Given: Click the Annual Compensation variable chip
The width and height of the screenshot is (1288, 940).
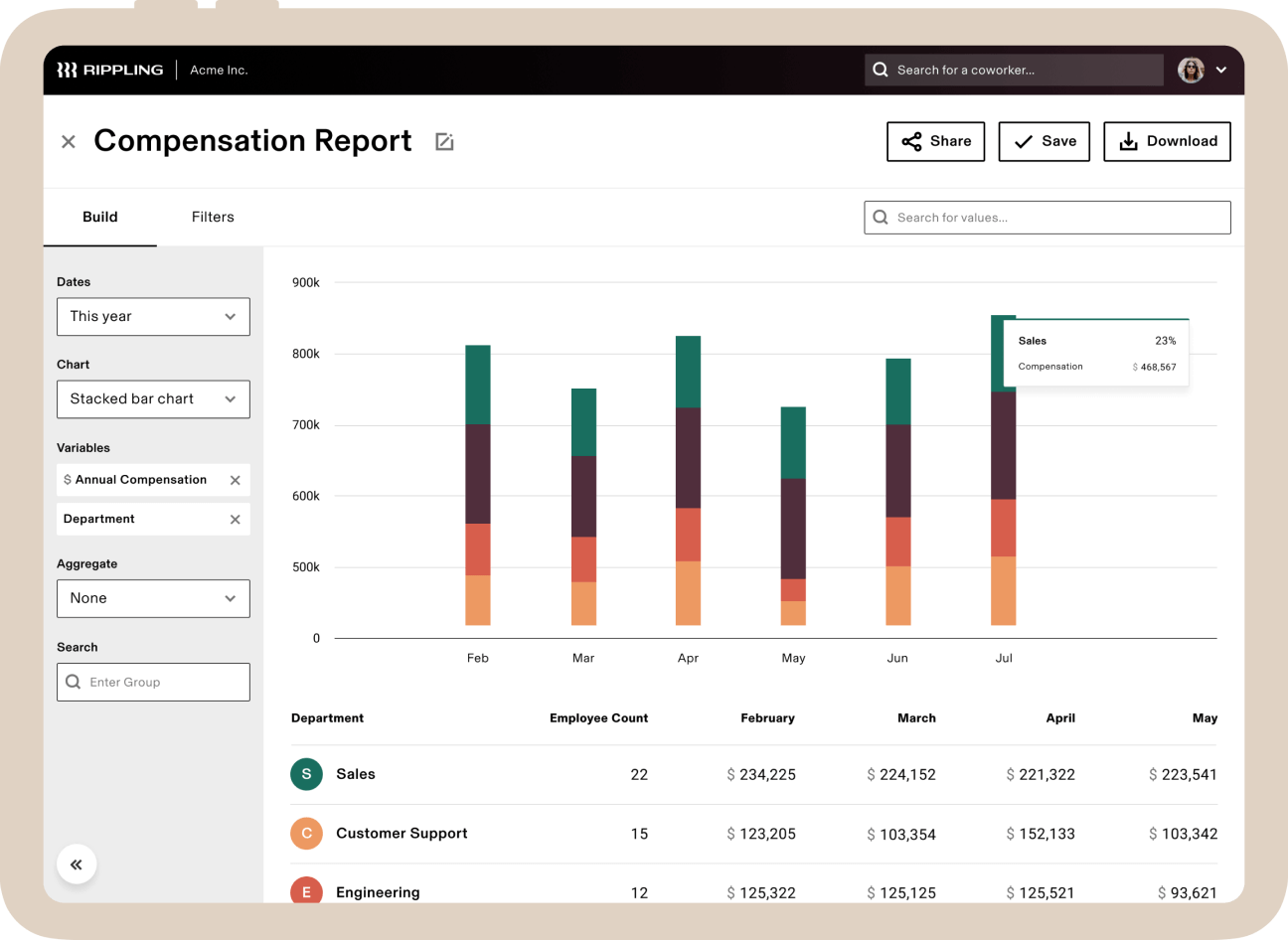Looking at the screenshot, I should click(153, 480).
